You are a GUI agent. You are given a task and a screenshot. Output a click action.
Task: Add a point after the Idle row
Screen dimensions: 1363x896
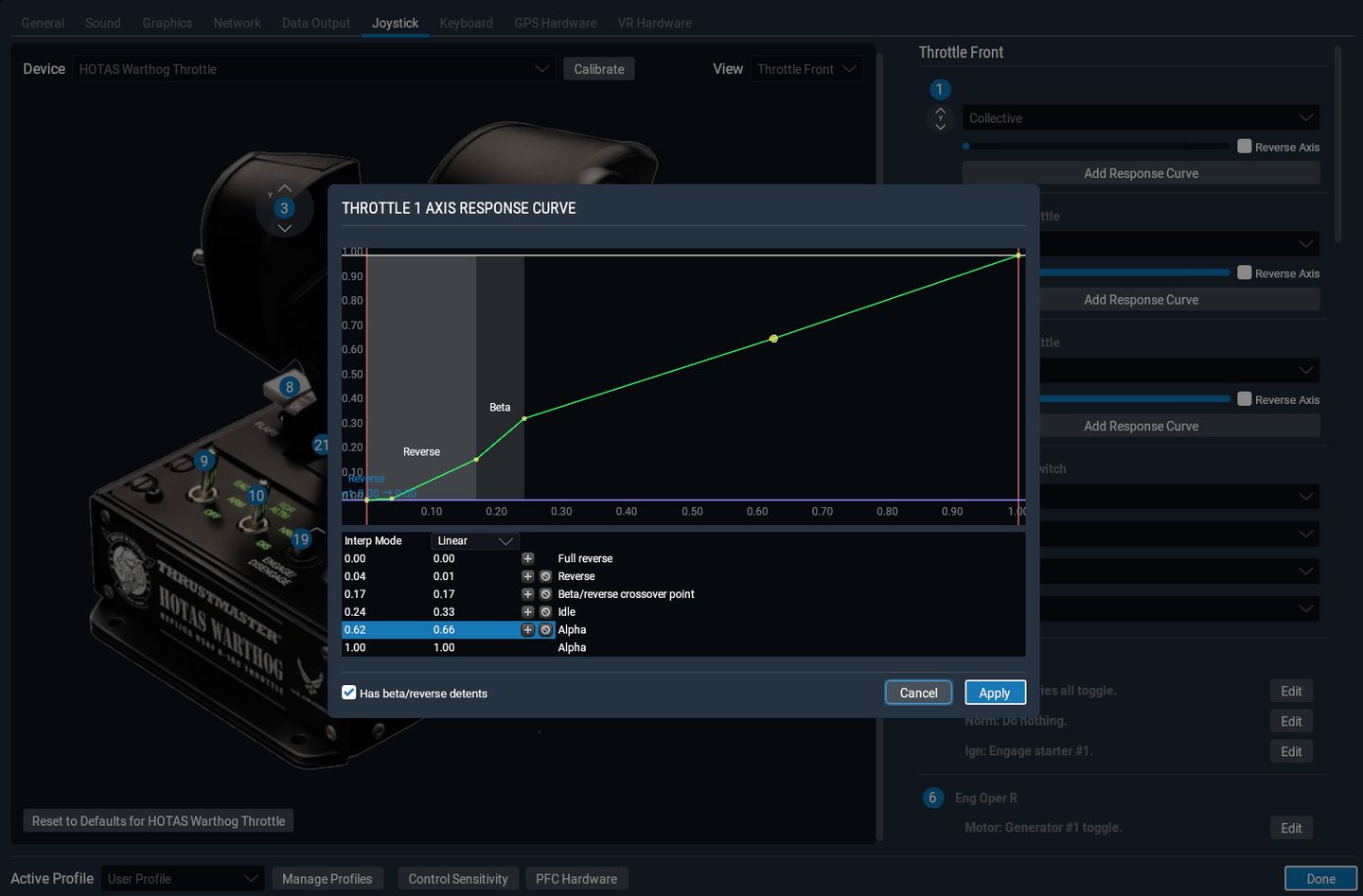[528, 612]
